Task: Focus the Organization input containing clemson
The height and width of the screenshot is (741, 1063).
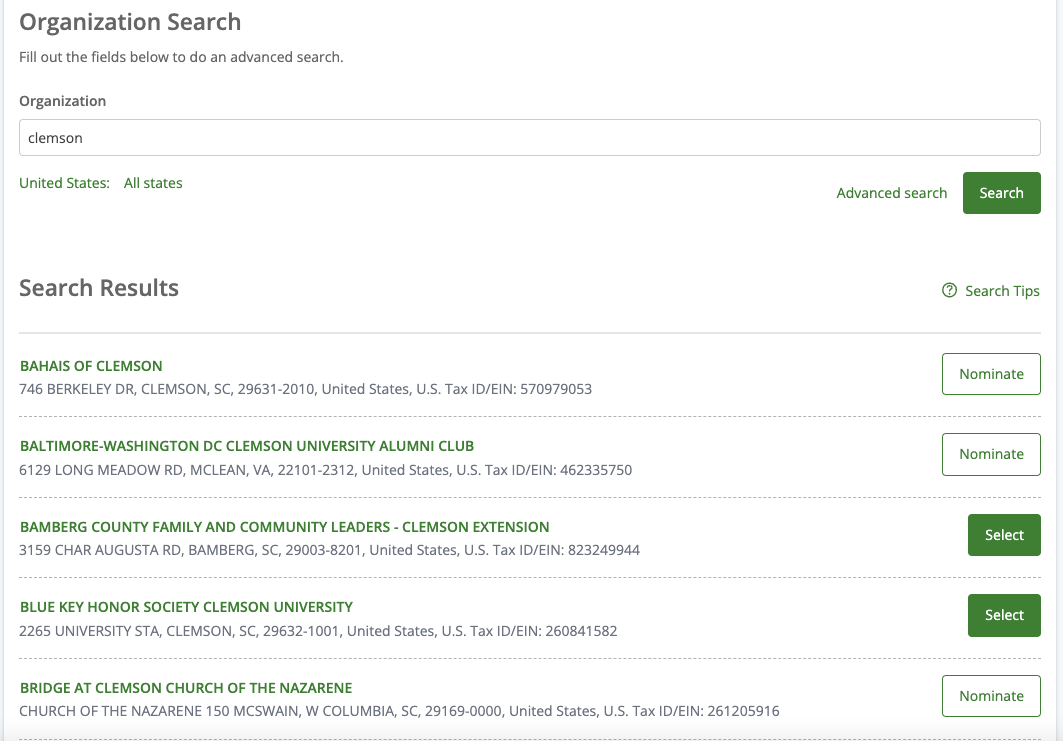Action: [529, 138]
